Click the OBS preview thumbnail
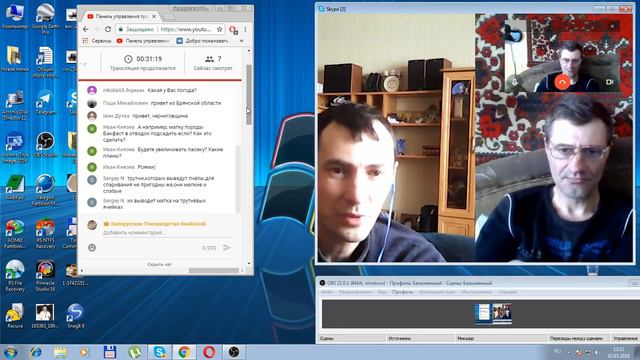 pyautogui.click(x=493, y=313)
